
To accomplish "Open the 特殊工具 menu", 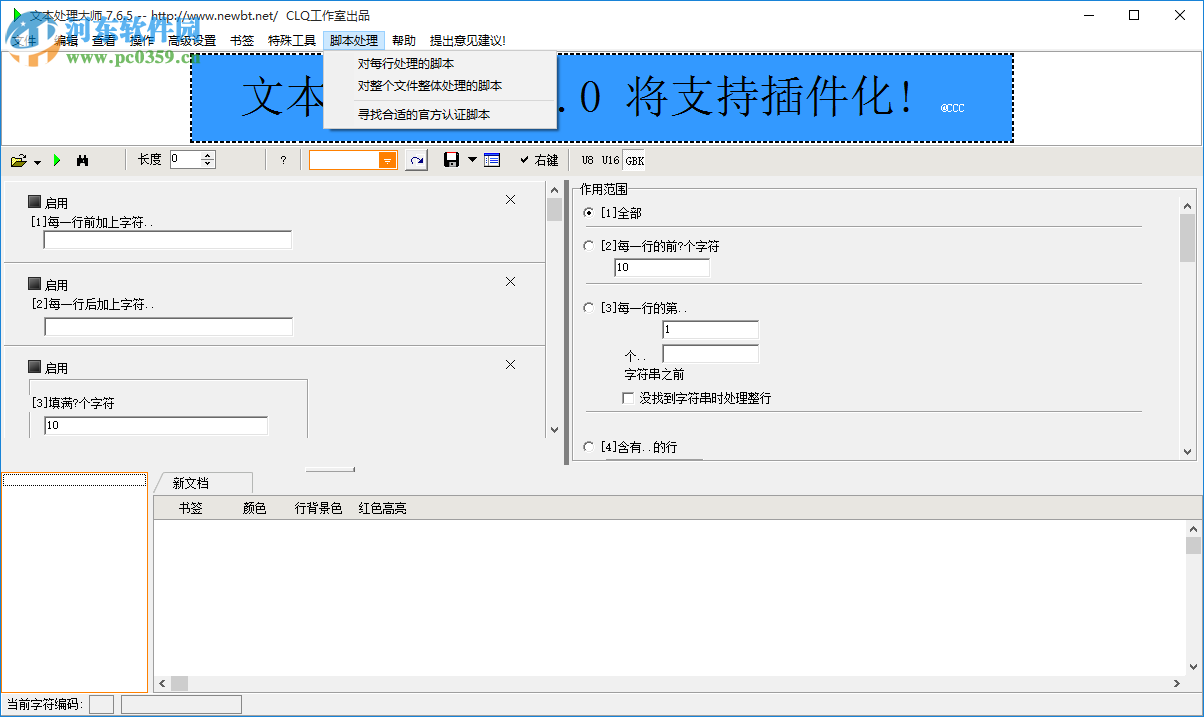I will (291, 40).
